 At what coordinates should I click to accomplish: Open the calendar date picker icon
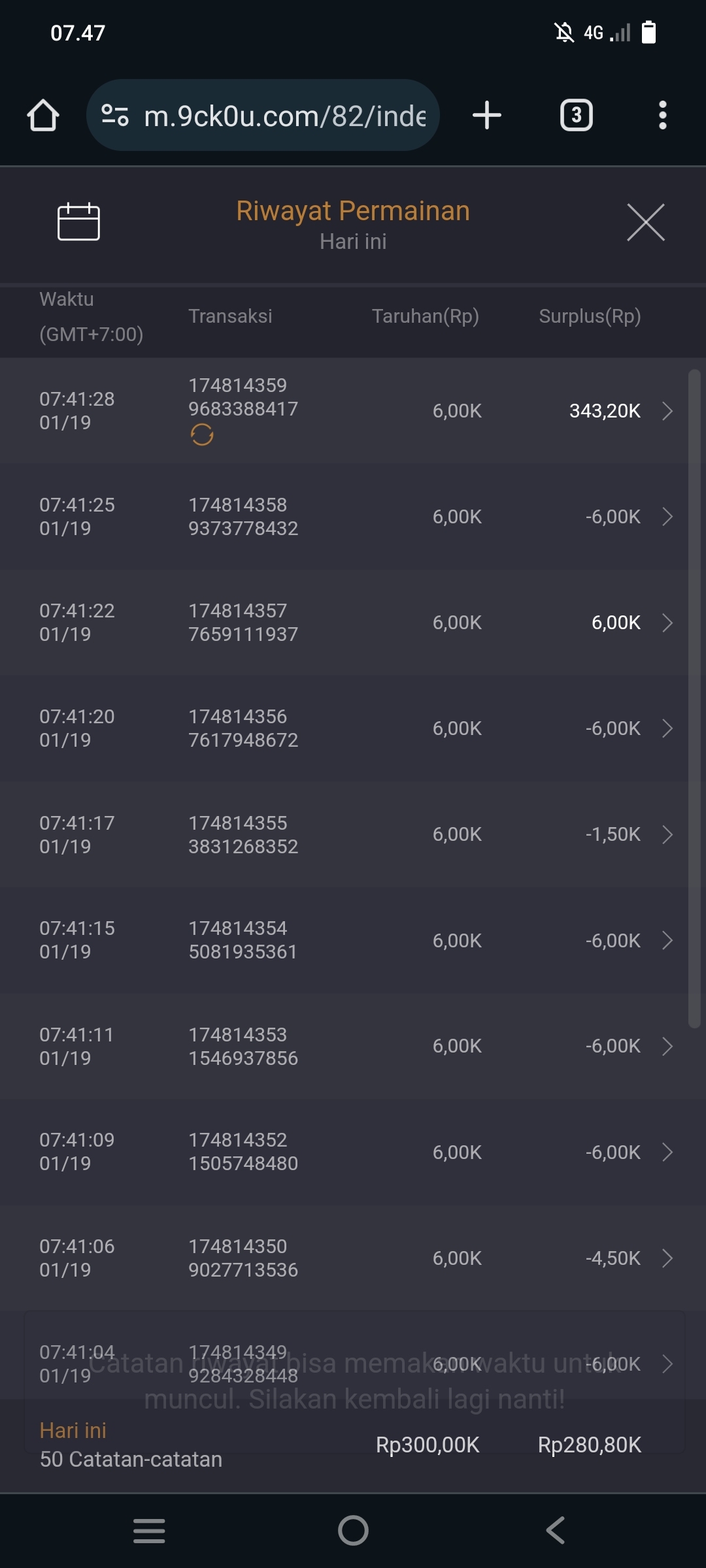78,222
